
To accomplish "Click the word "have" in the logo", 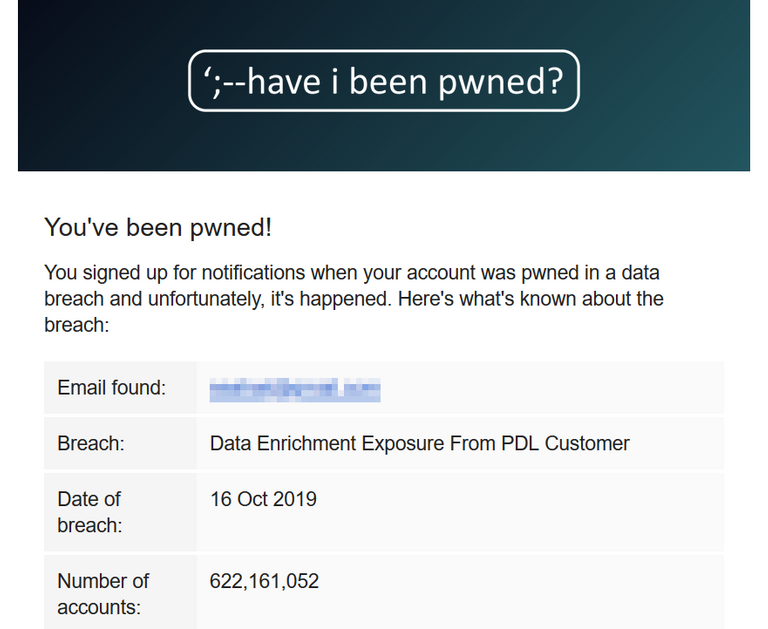I will pos(284,81).
